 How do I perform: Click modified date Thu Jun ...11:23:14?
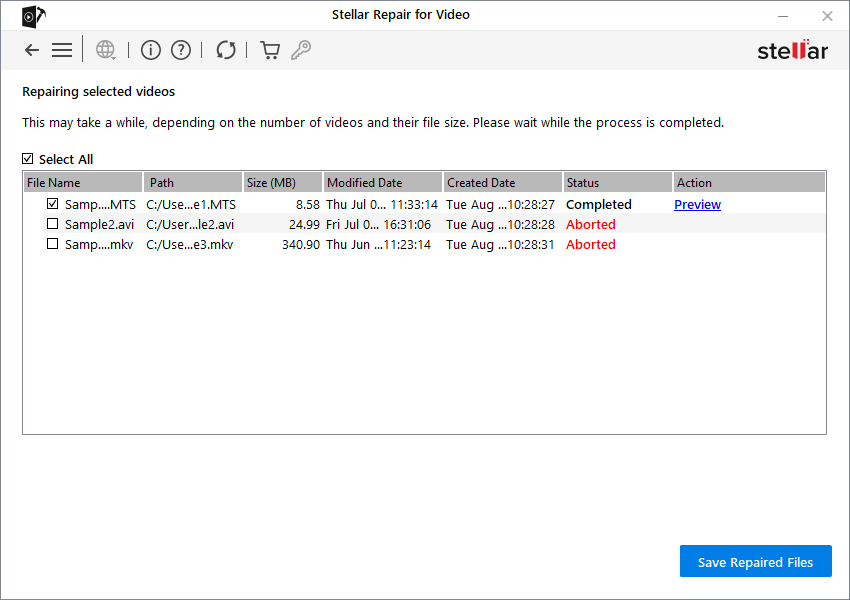[378, 244]
